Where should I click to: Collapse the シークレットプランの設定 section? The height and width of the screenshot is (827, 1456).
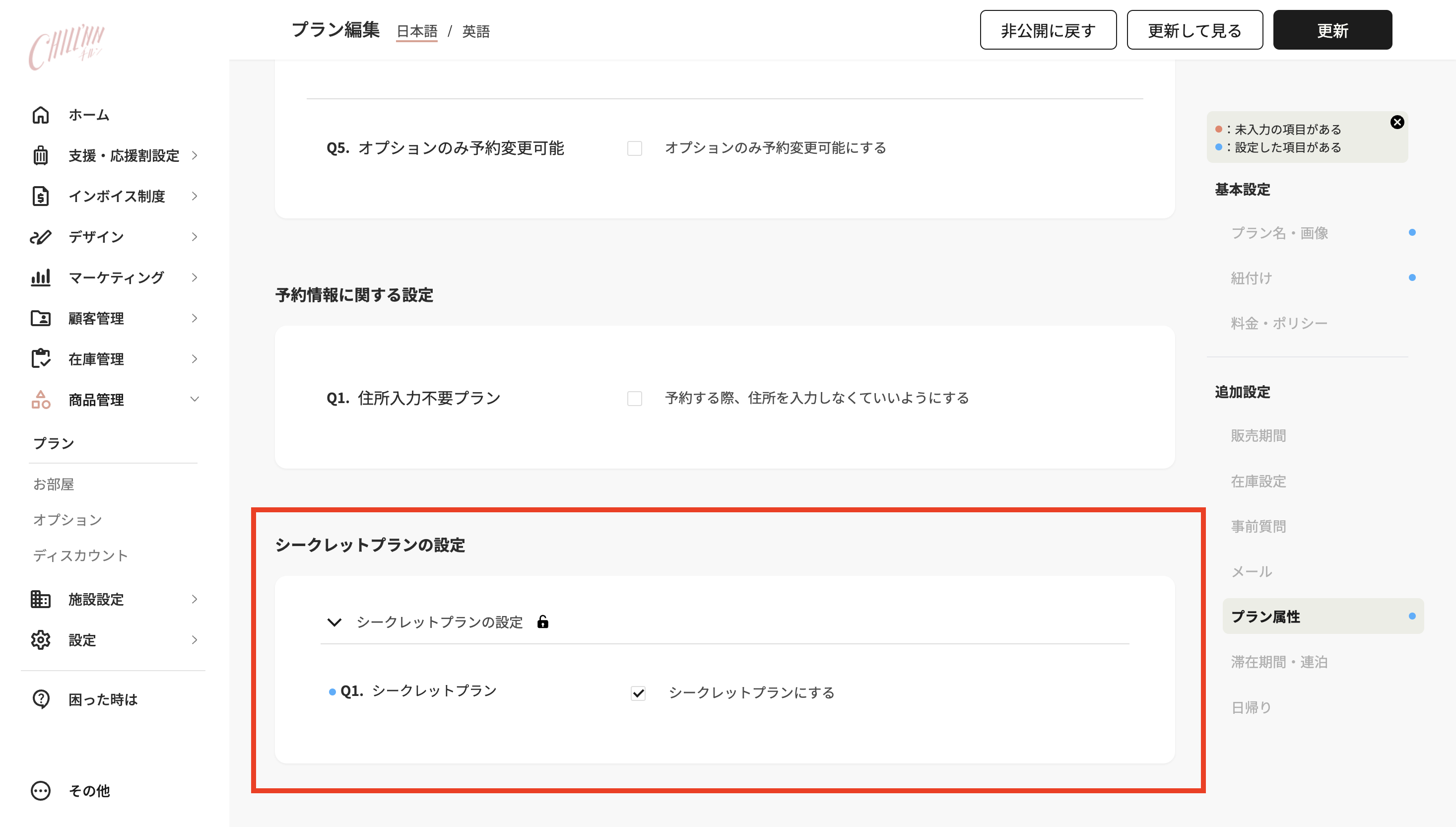pos(334,622)
